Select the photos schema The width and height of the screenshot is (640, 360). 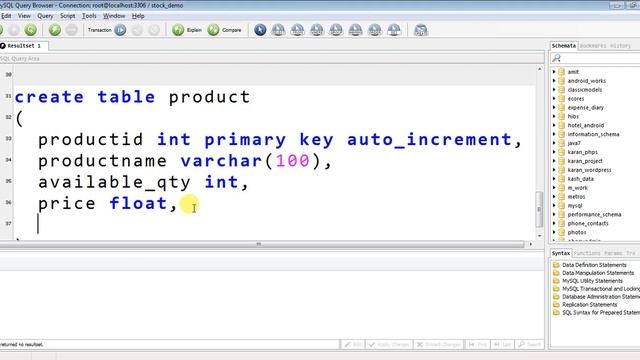pyautogui.click(x=577, y=232)
